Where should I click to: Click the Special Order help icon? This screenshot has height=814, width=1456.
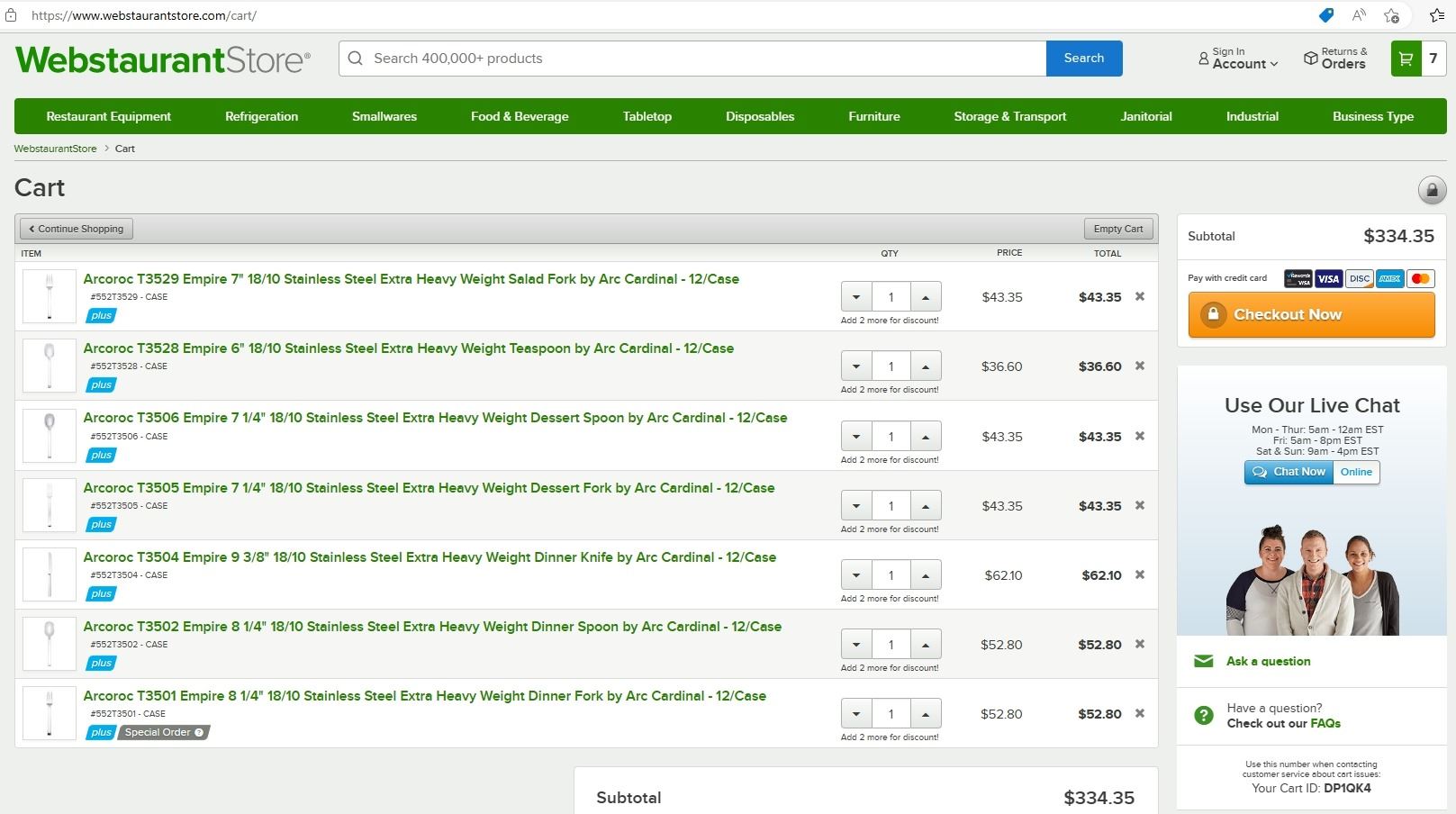199,733
